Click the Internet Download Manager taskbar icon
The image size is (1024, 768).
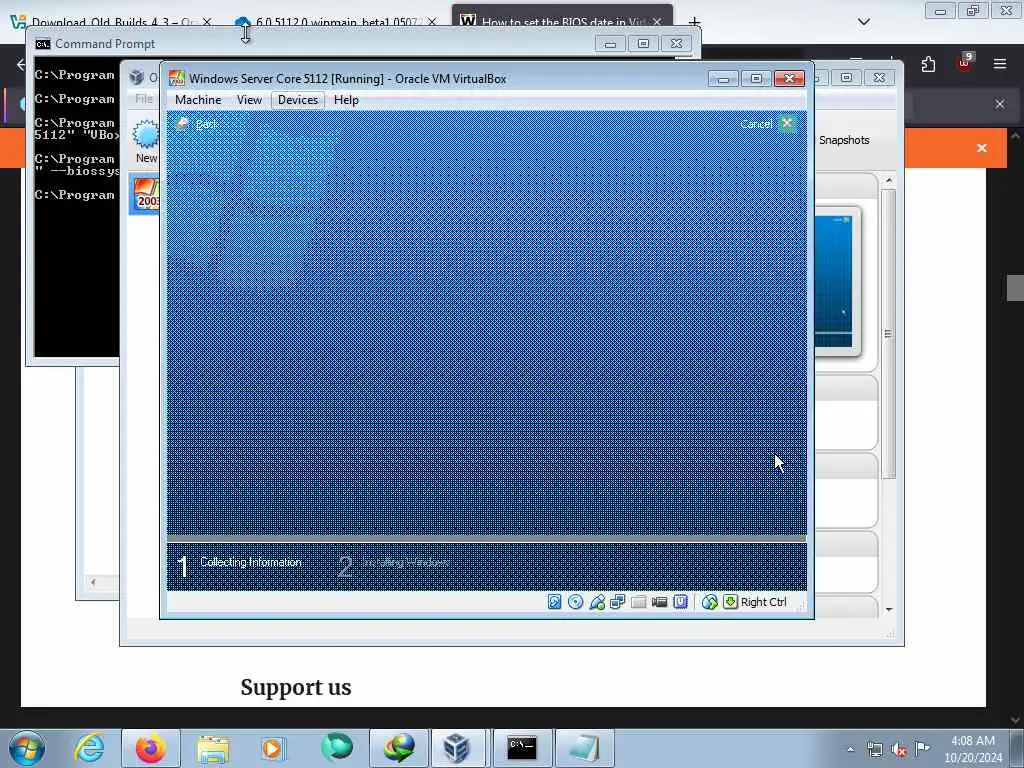point(398,748)
